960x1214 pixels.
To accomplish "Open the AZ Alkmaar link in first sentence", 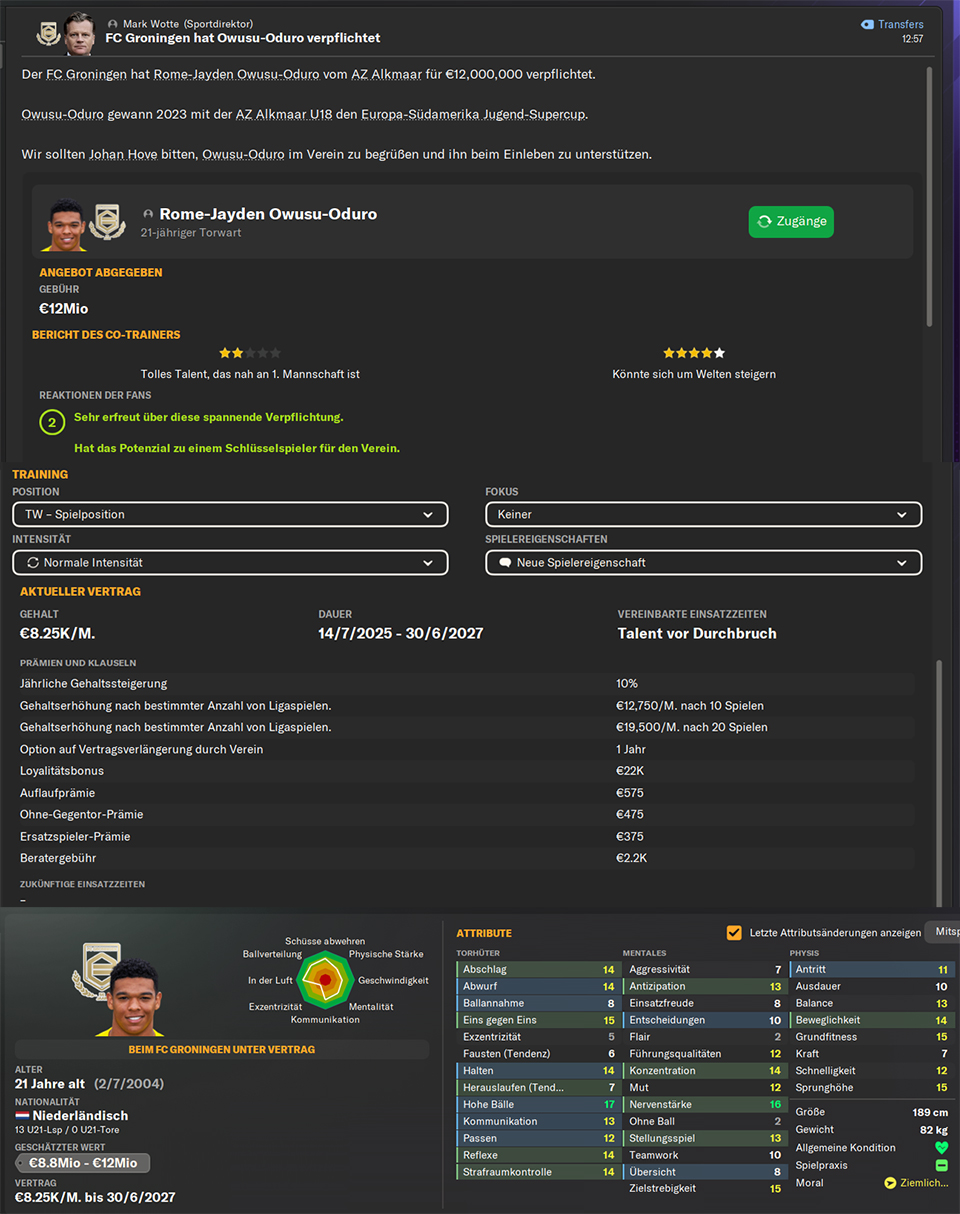I will (386, 74).
